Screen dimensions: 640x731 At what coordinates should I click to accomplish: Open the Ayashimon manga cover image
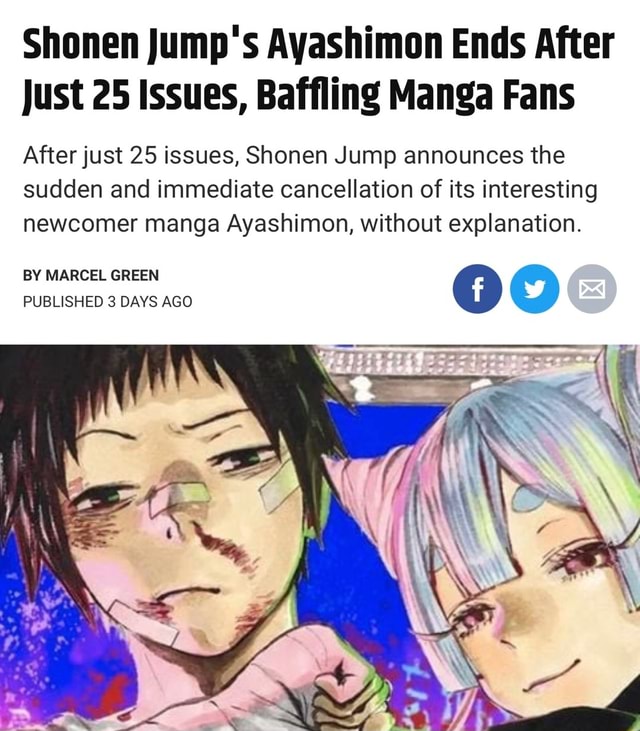320,538
